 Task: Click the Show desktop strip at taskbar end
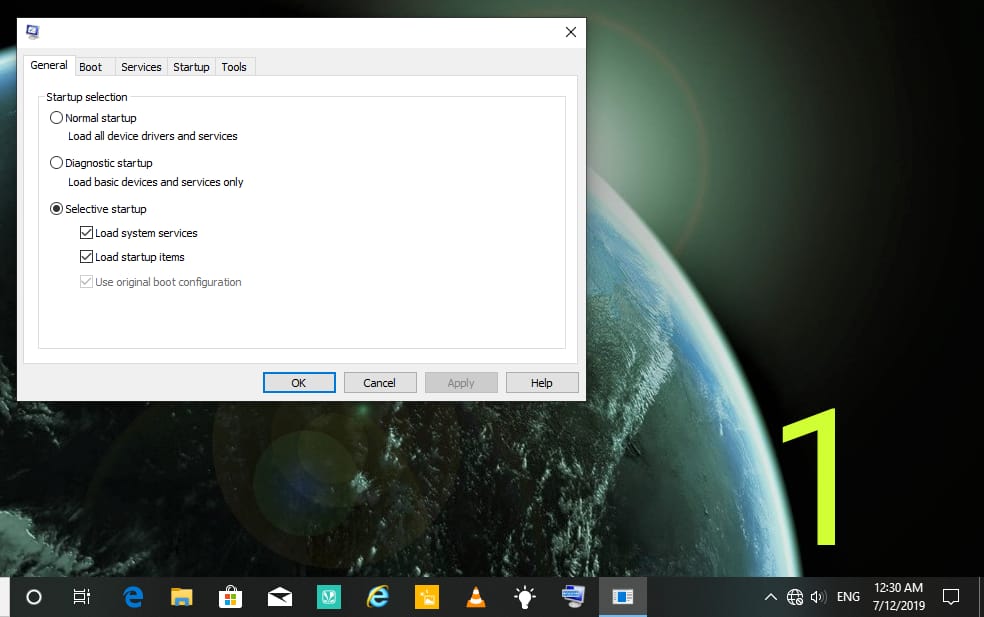tap(981, 597)
